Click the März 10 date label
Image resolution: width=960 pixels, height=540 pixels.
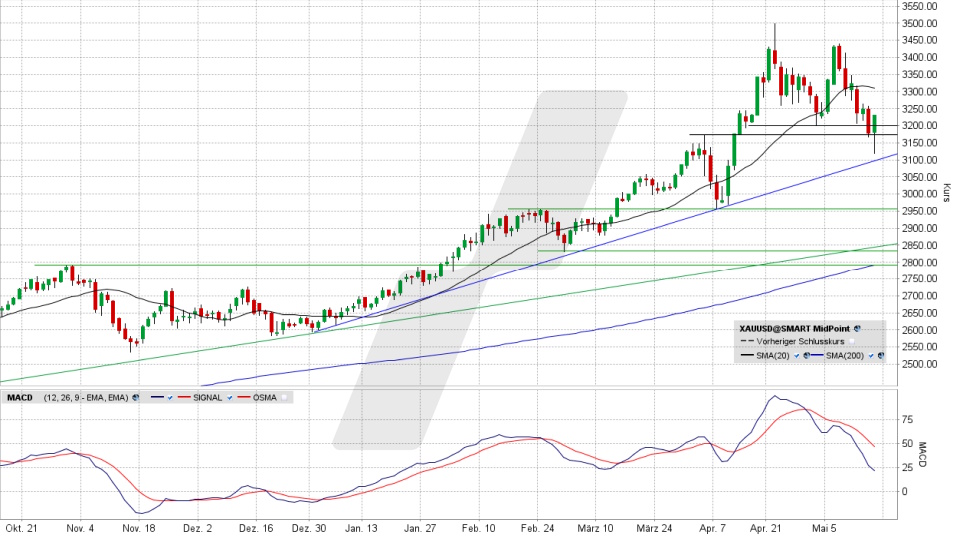[x=596, y=528]
